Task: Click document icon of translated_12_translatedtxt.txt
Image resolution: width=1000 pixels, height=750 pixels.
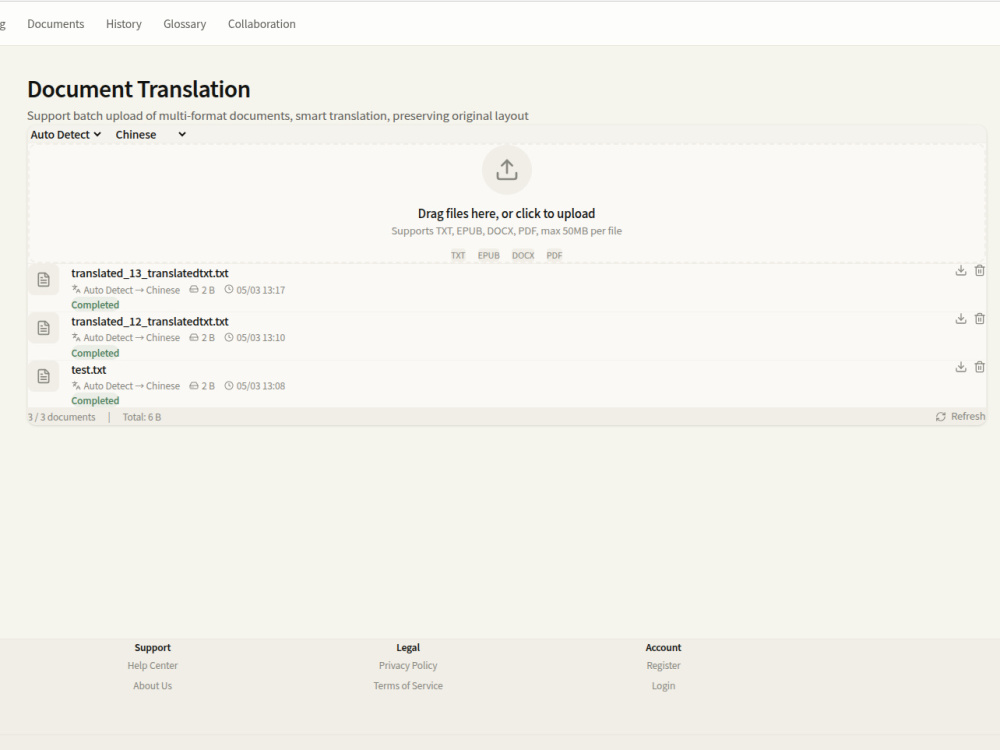Action: [x=43, y=328]
